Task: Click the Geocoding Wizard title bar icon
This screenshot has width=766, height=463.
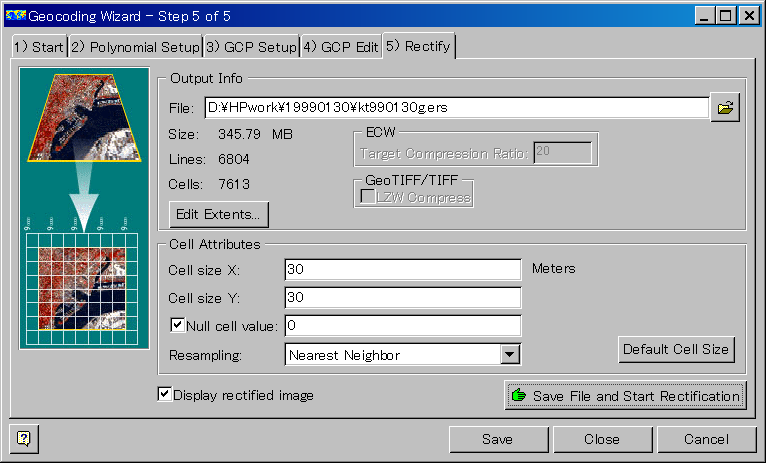Action: click(16, 16)
